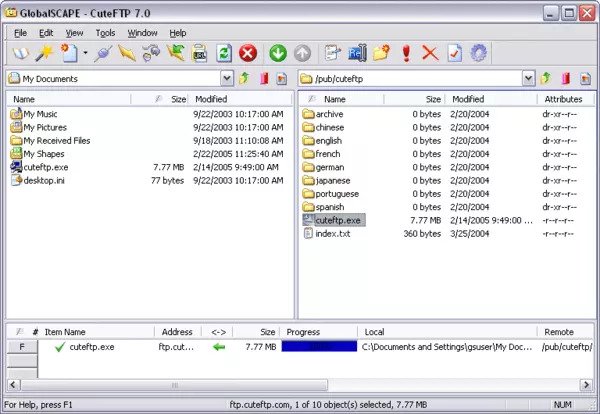Select the remote japanese folder

pos(326,181)
